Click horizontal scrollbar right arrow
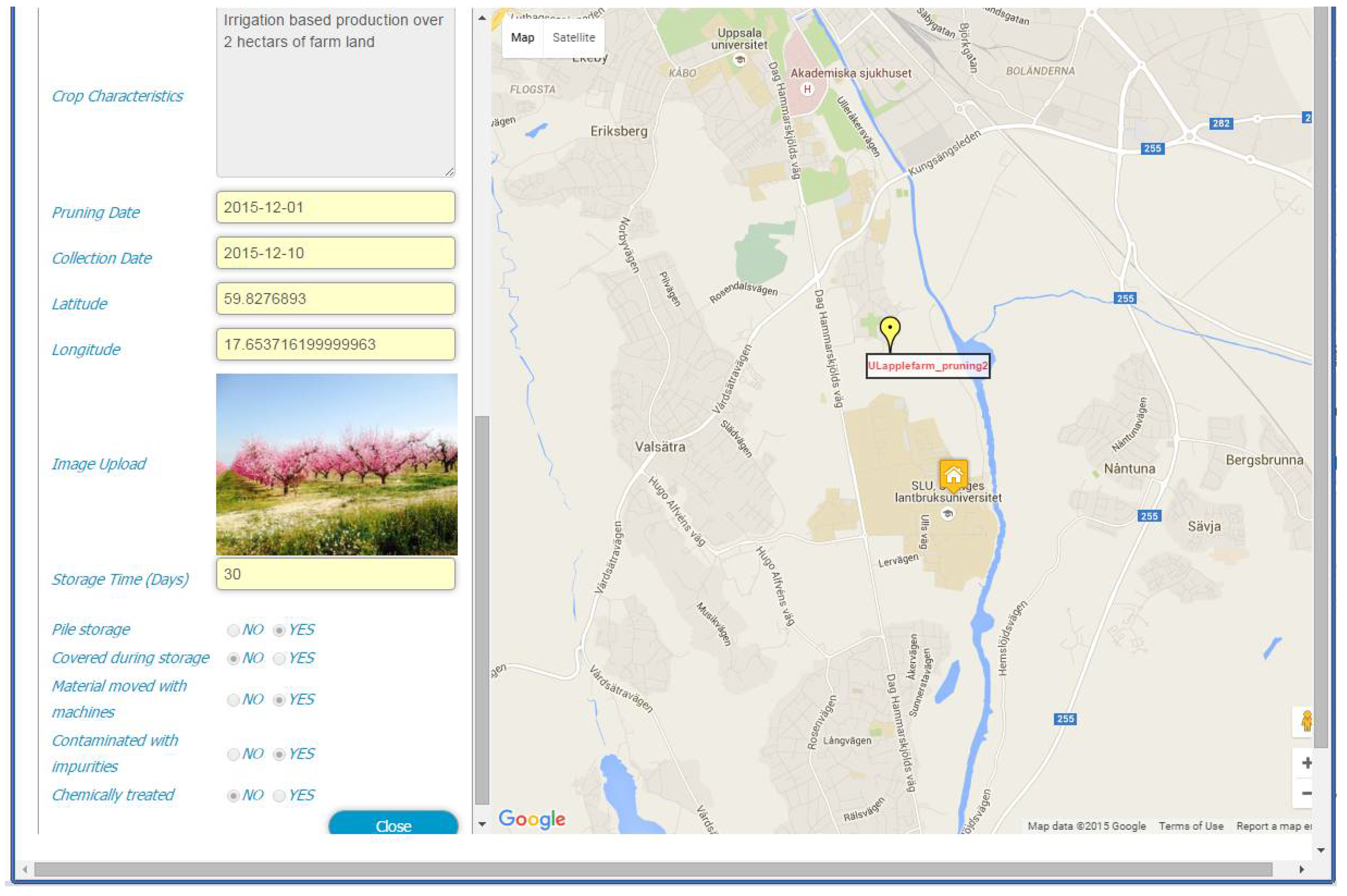Screen dimensions: 1347x896 (1301, 869)
